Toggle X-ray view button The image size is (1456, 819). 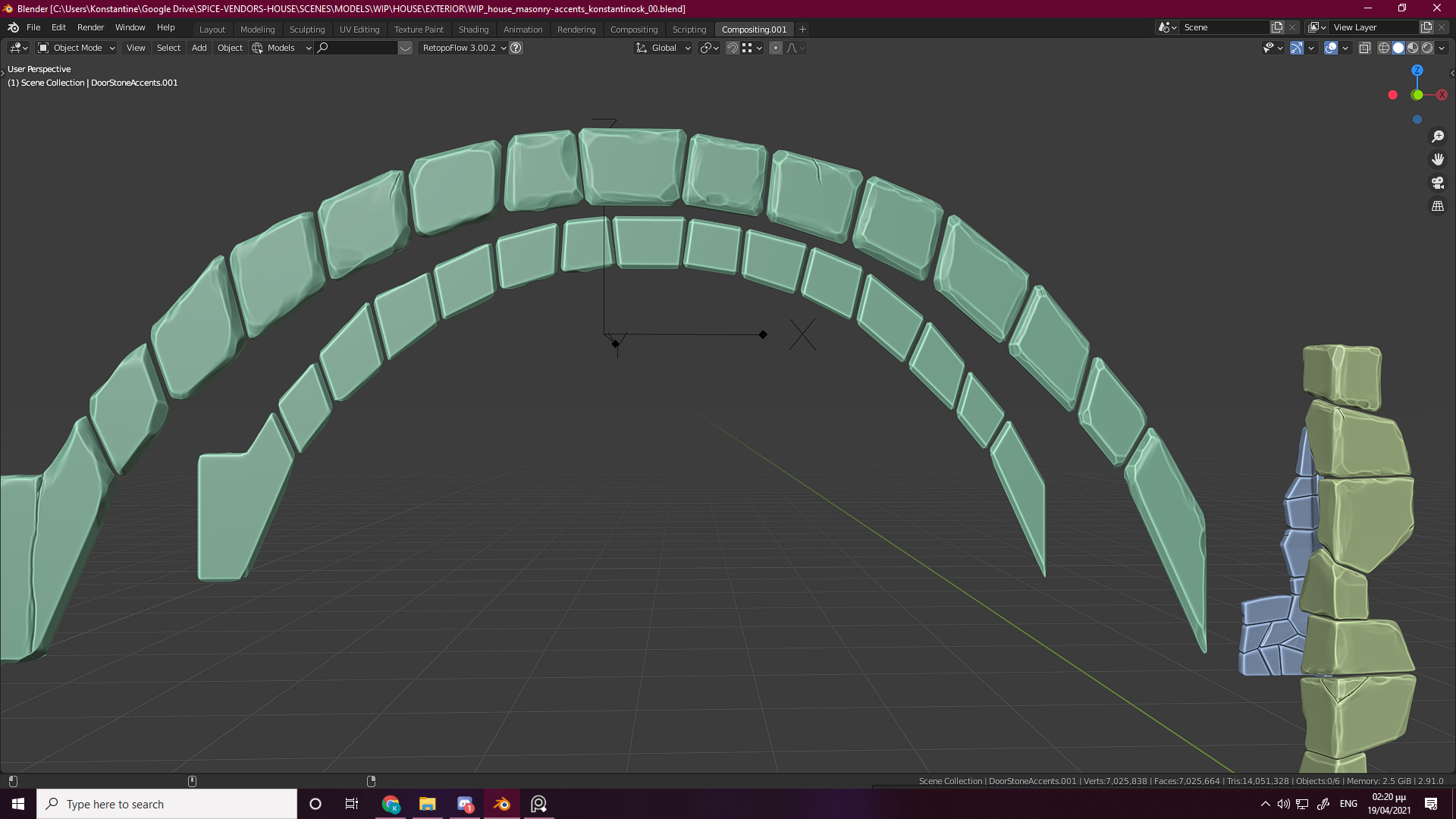click(1364, 48)
